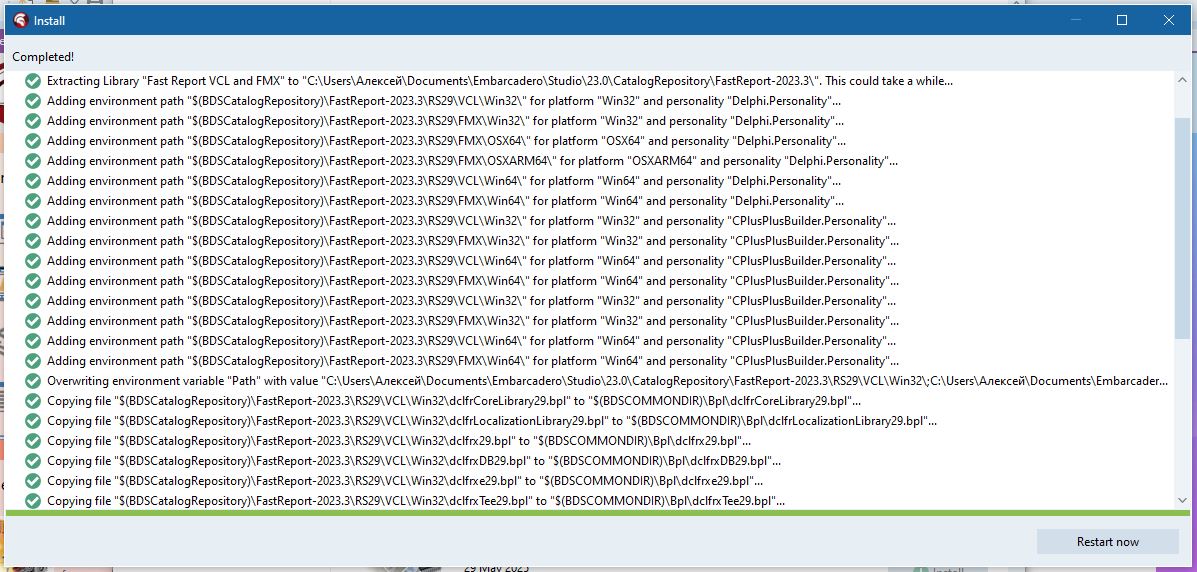Select the 'Copying file dclfrx29.bpl' line
Image resolution: width=1197 pixels, height=572 pixels.
(399, 441)
